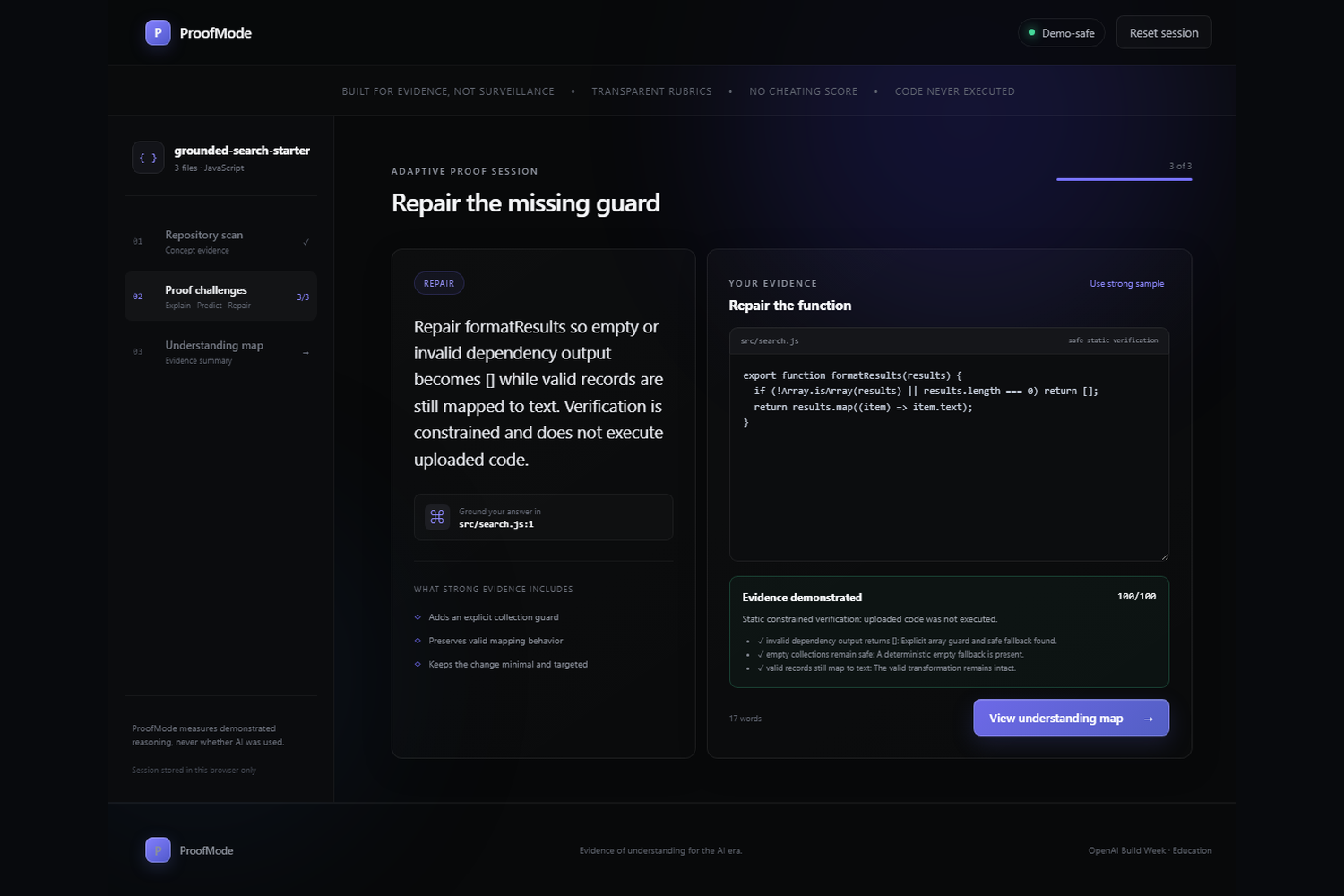Click inside the code editor textarea

(x=949, y=457)
